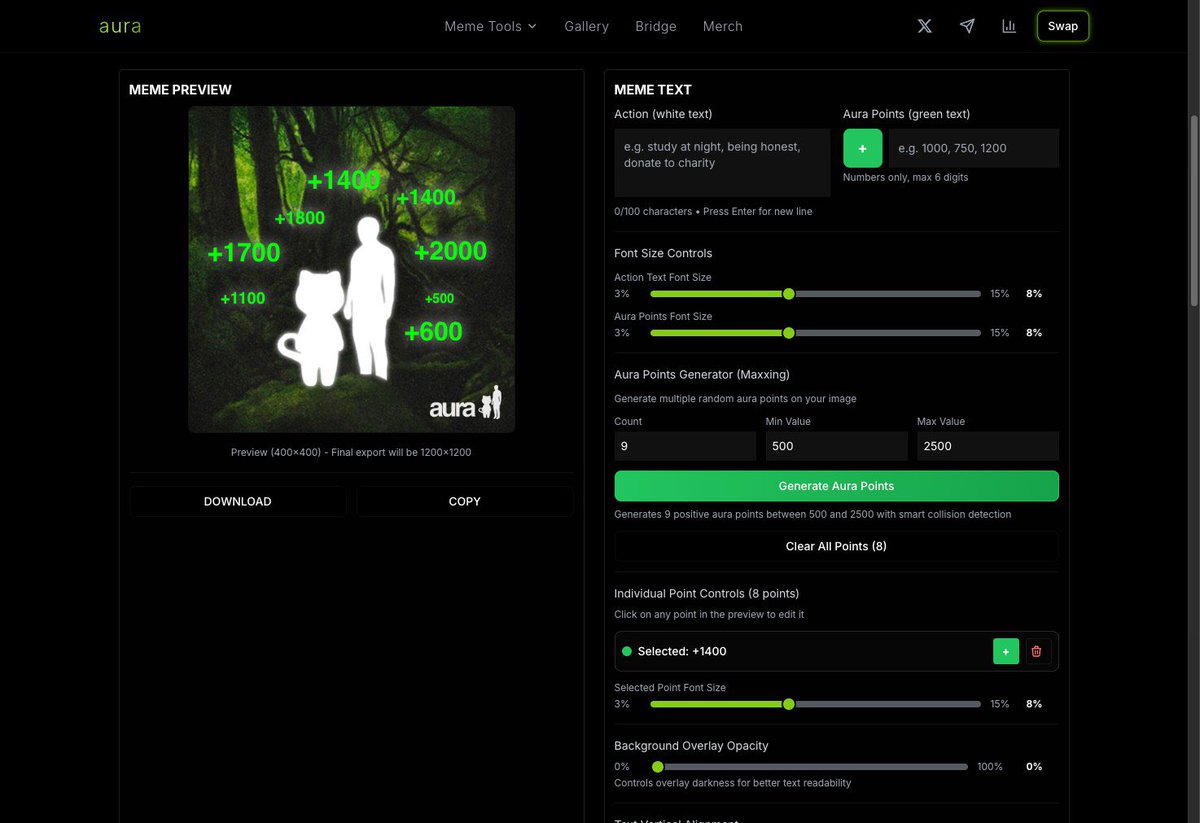Copy the meme to clipboard

(x=465, y=501)
